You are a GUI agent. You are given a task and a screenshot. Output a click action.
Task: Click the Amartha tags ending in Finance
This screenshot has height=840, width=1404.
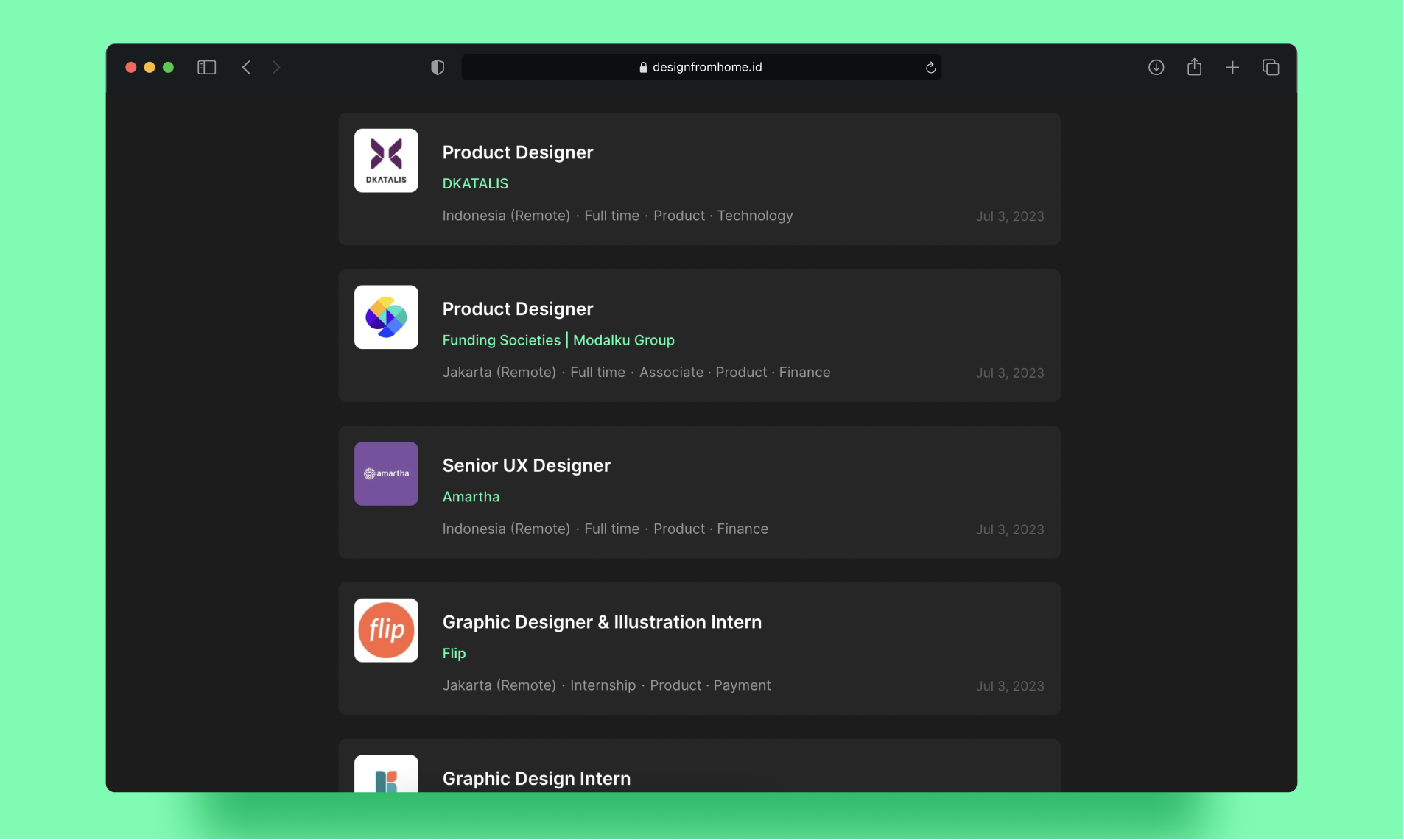[x=605, y=529]
